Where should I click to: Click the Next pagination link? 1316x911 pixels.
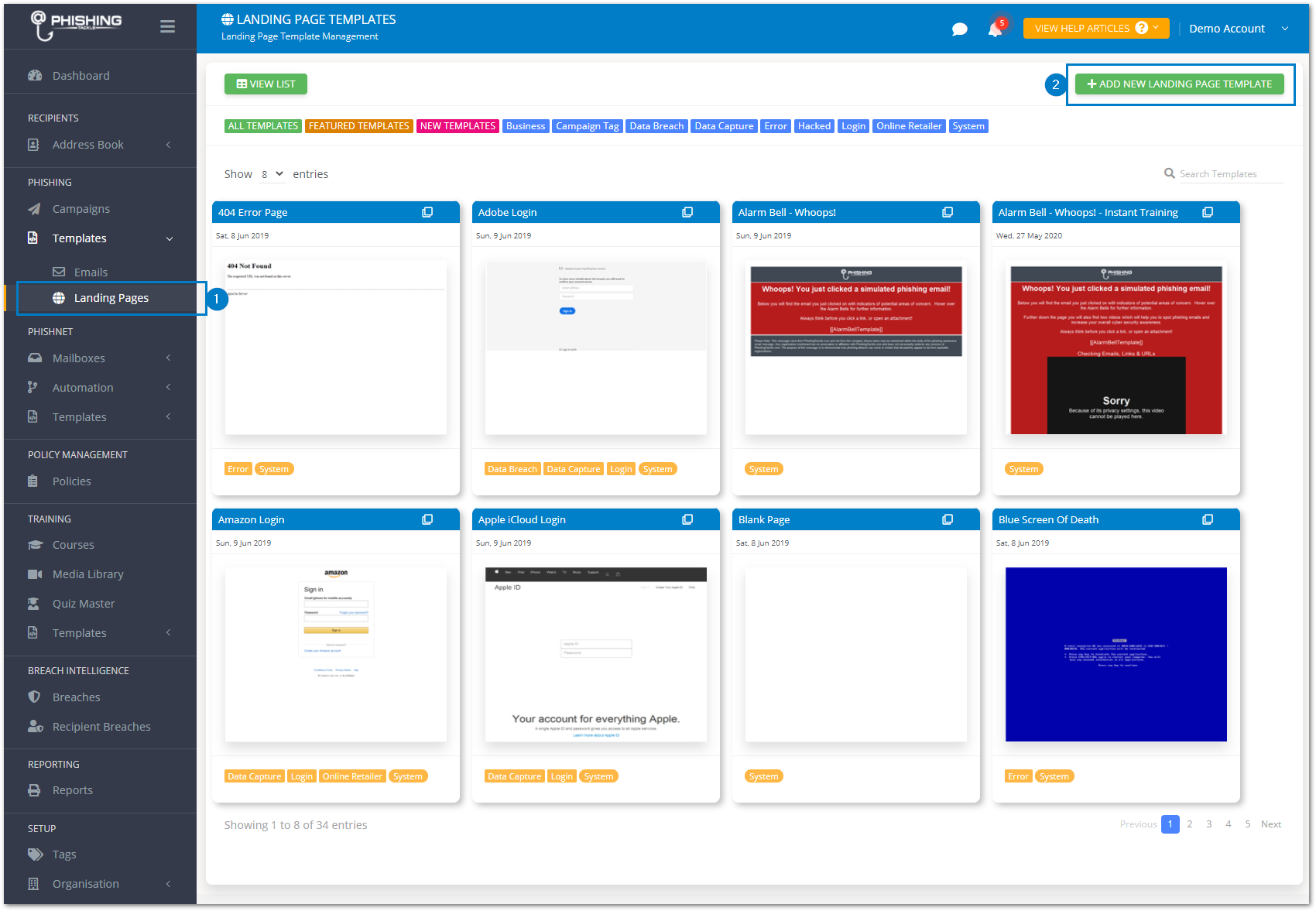(x=1270, y=824)
